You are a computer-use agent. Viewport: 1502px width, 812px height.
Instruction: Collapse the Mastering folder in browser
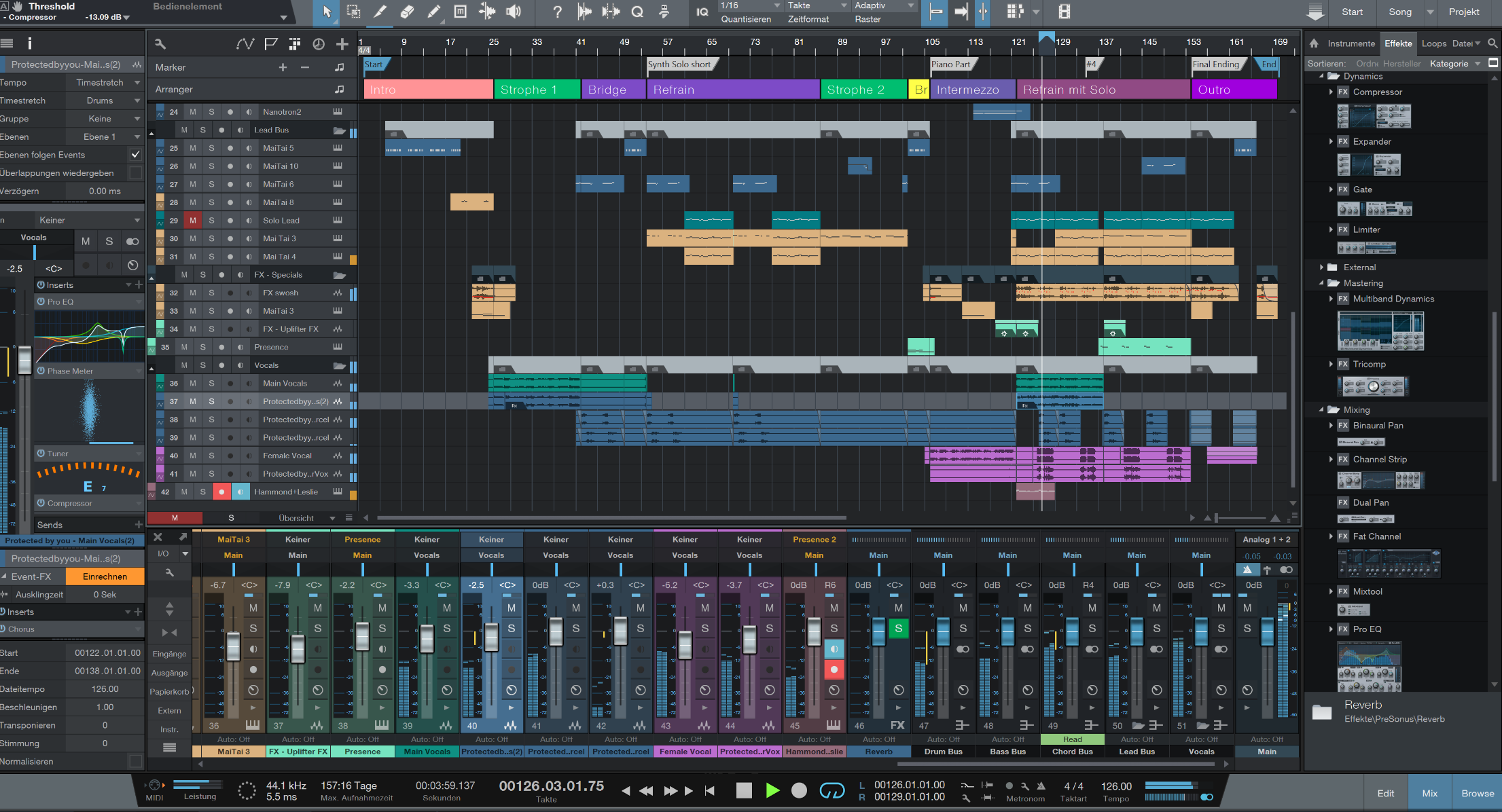pos(1321,283)
